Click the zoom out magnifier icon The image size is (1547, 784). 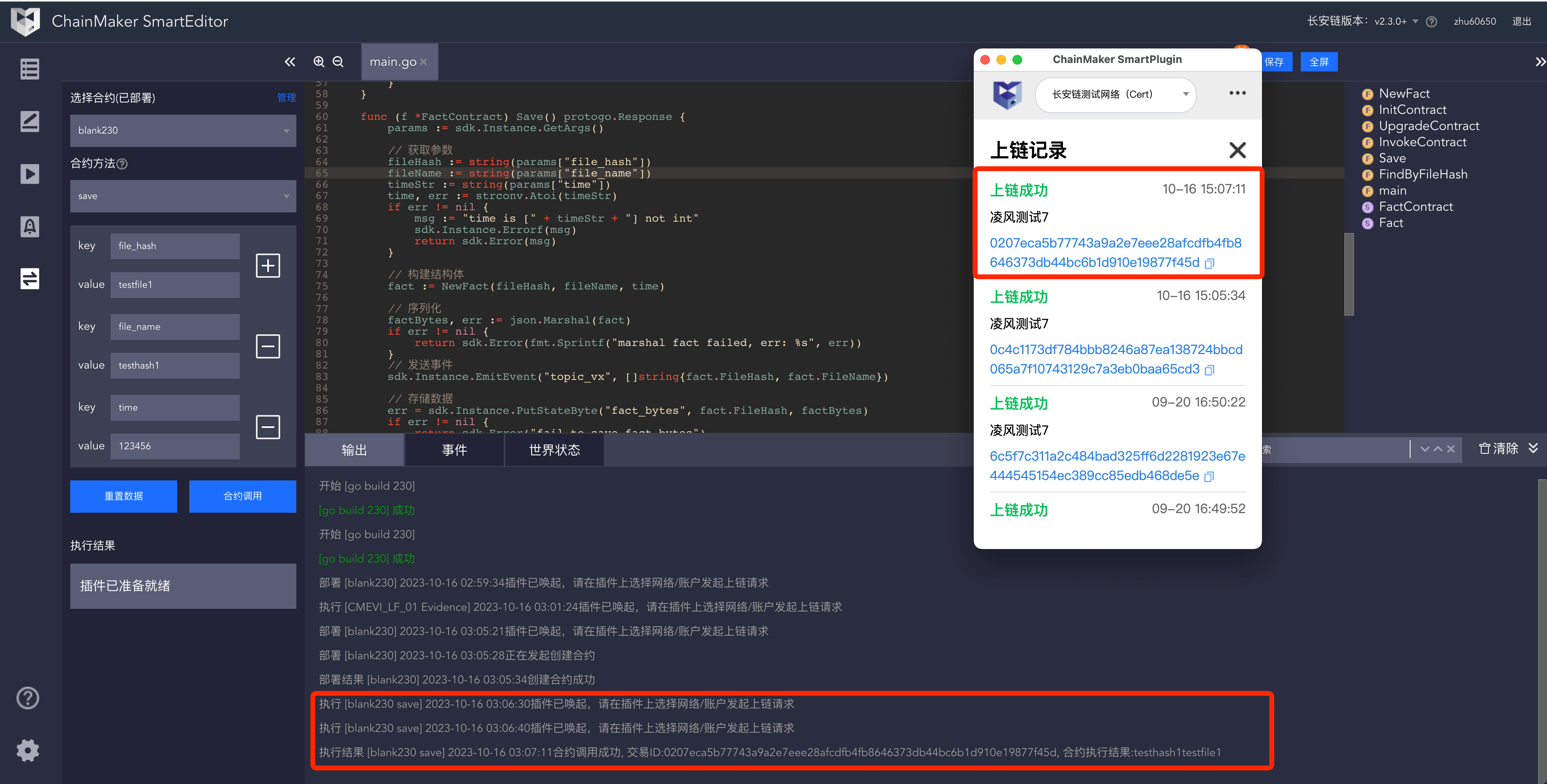[338, 62]
